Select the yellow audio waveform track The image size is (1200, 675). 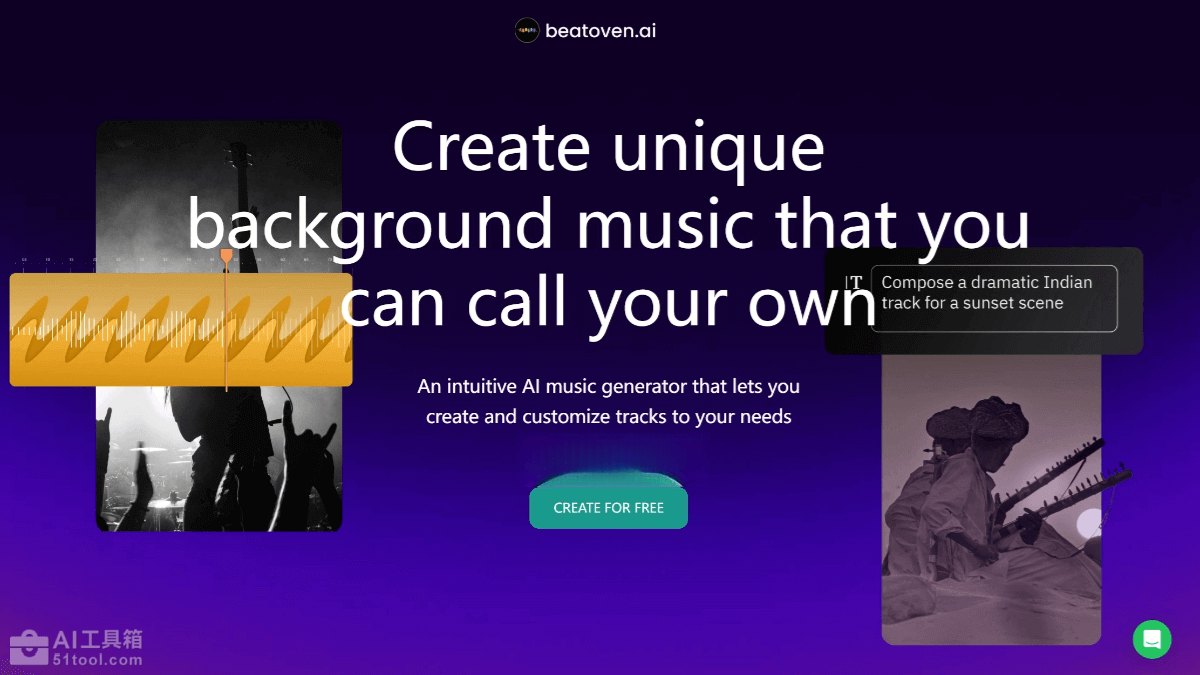click(x=181, y=329)
